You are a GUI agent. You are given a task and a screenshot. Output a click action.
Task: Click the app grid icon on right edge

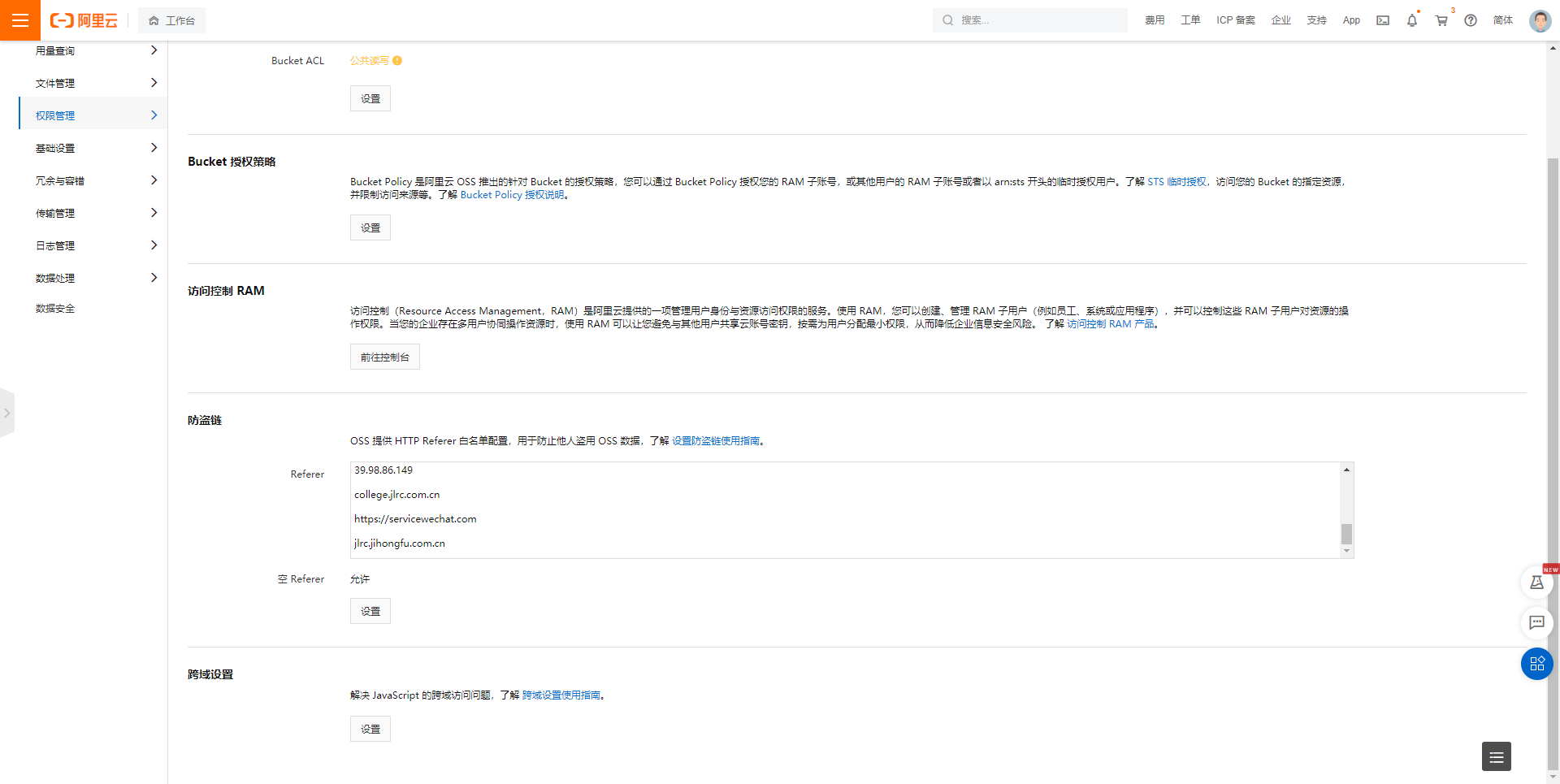[x=1536, y=664]
